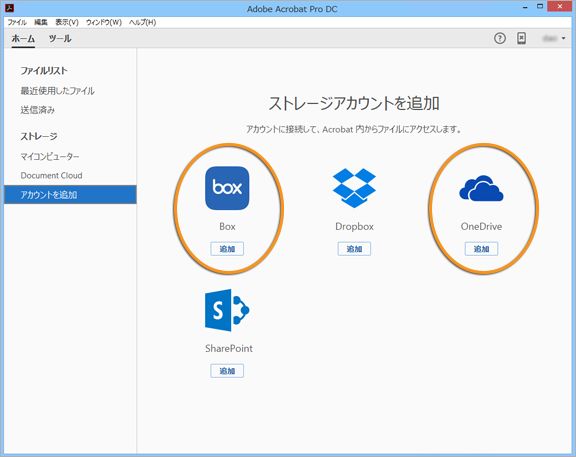Image resolution: width=576 pixels, height=457 pixels.
Task: Expand the blurred user account dropdown
Action: click(554, 38)
